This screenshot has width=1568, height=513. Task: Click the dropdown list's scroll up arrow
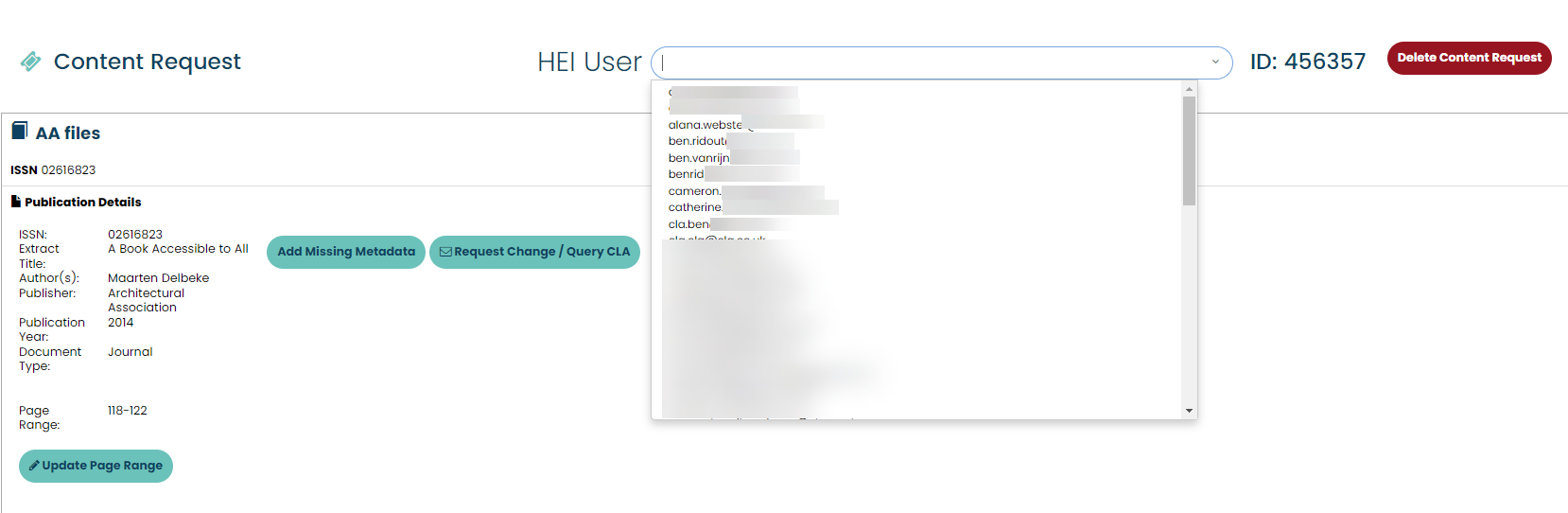[x=1189, y=89]
